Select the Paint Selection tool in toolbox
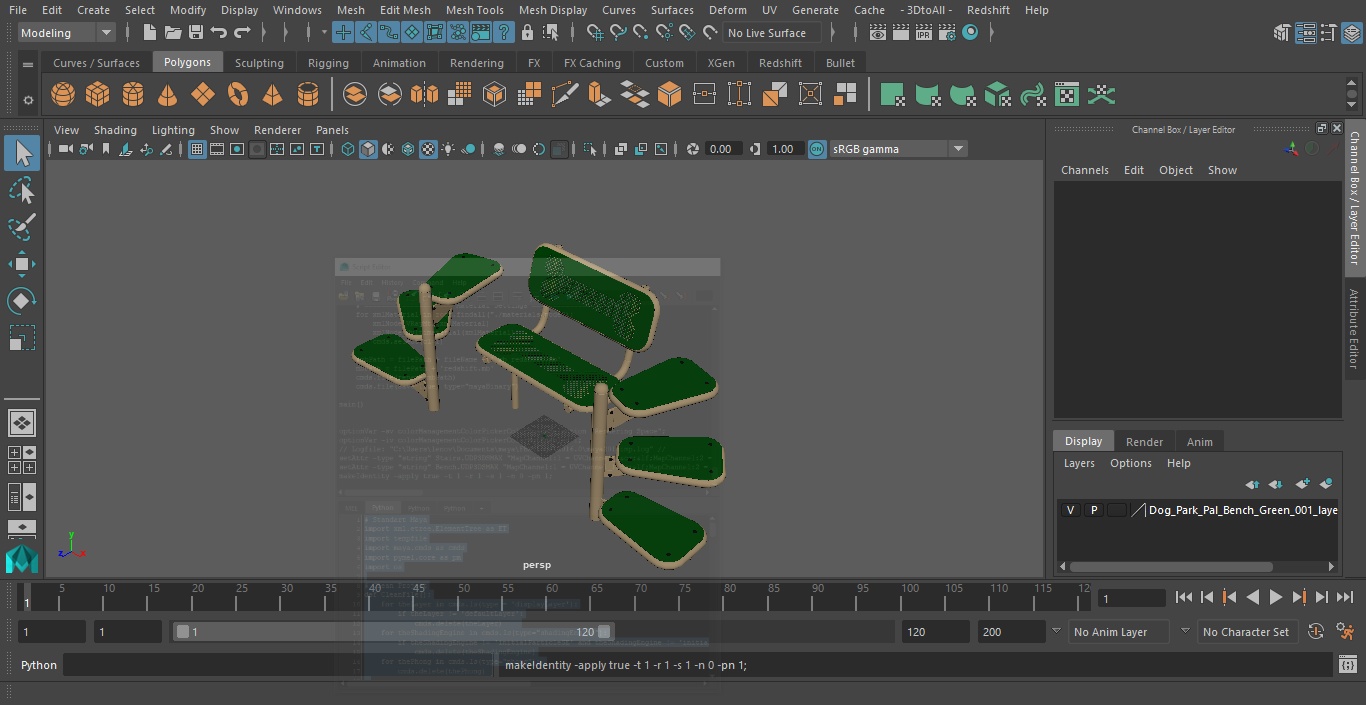Image resolution: width=1366 pixels, height=705 pixels. (22, 227)
